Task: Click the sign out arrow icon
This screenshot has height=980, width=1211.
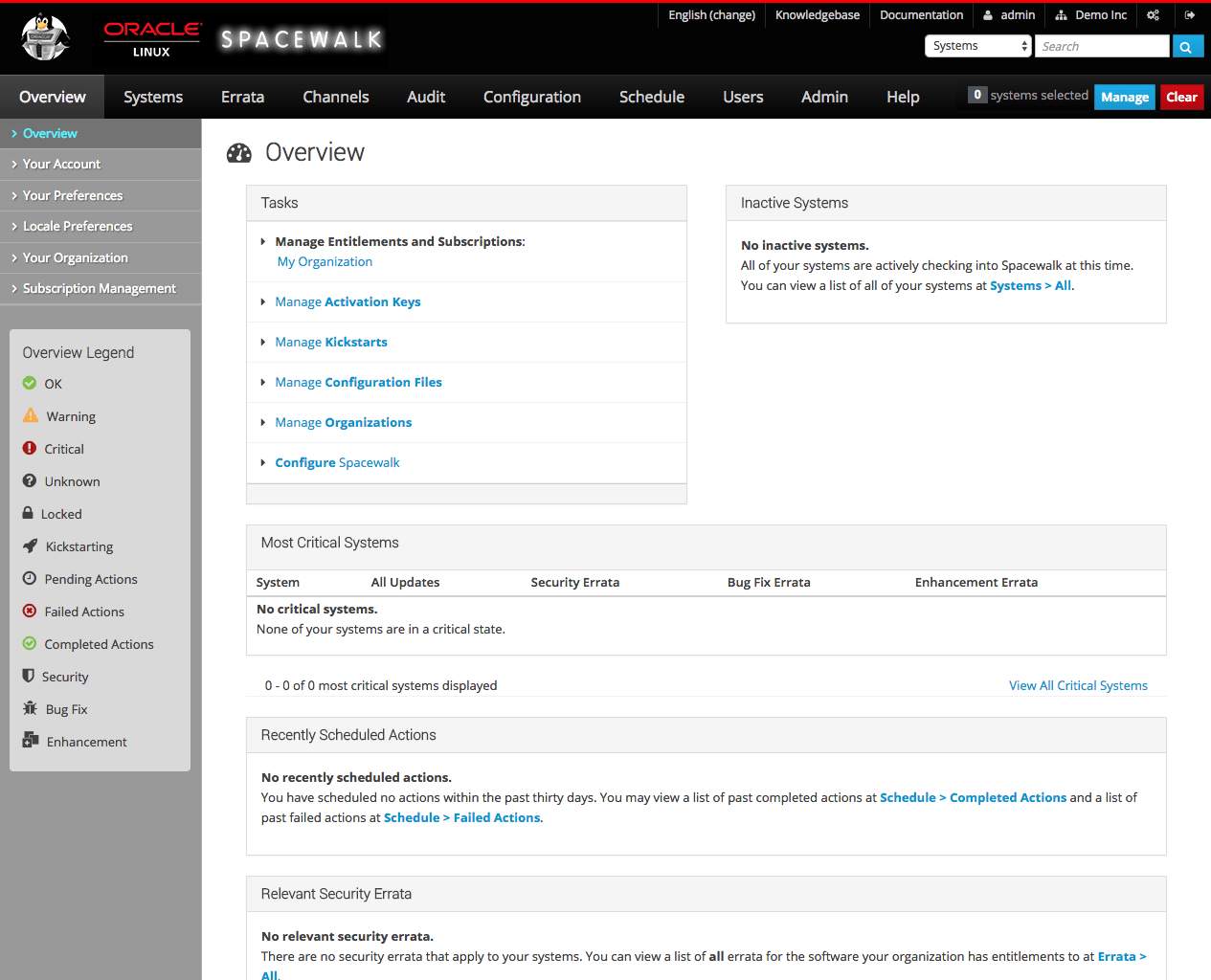Action: pyautogui.click(x=1190, y=15)
